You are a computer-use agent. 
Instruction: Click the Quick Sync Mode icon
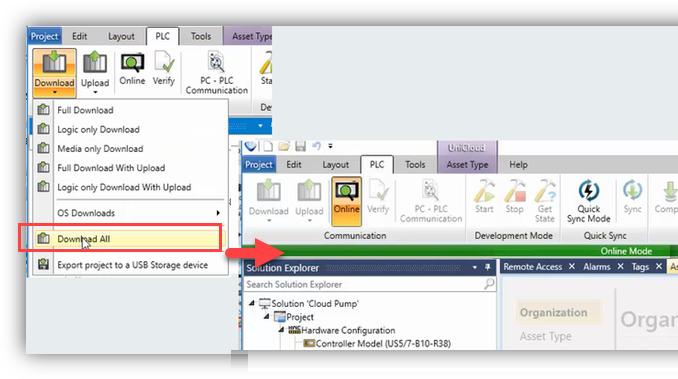(x=588, y=201)
